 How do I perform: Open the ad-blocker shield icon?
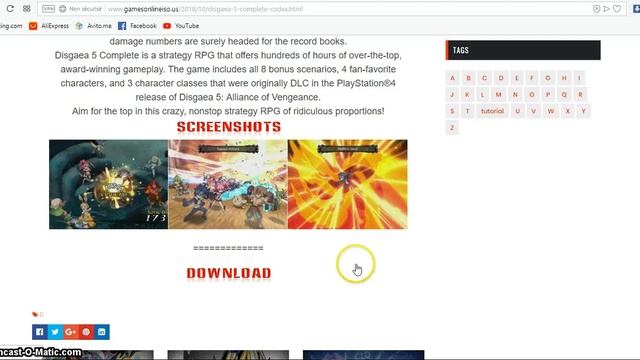596,9
